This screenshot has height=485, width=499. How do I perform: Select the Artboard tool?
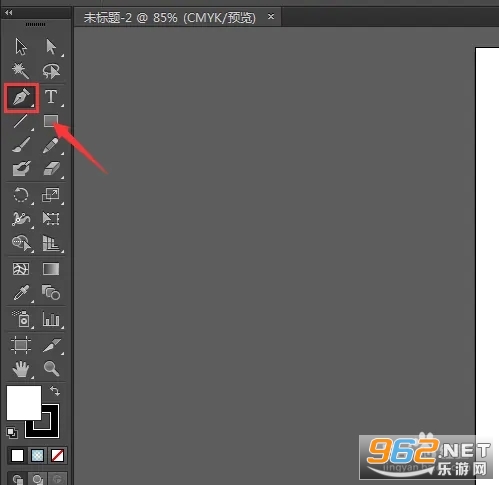pos(21,344)
